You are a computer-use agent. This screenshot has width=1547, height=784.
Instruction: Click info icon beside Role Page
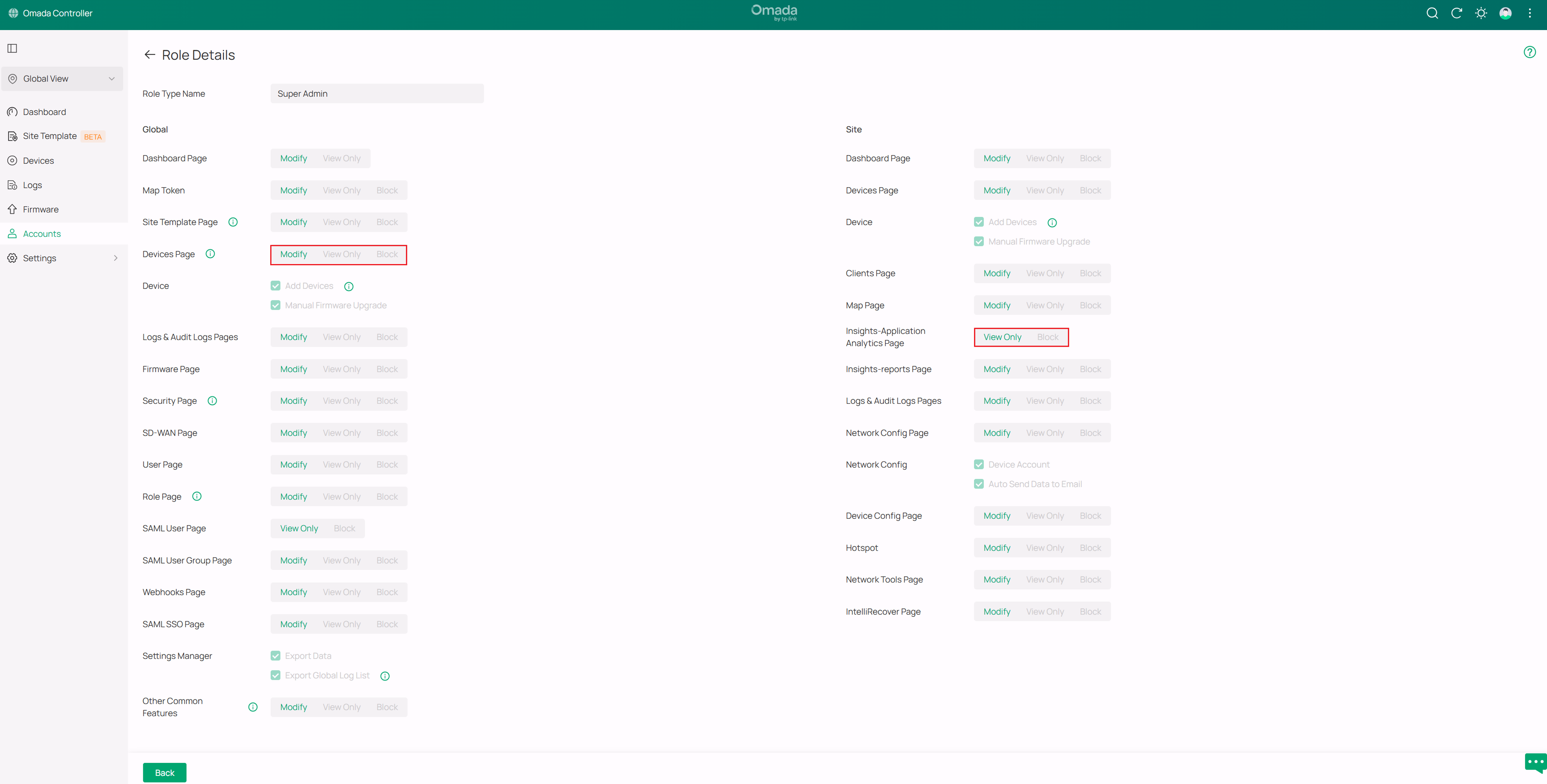[196, 497]
